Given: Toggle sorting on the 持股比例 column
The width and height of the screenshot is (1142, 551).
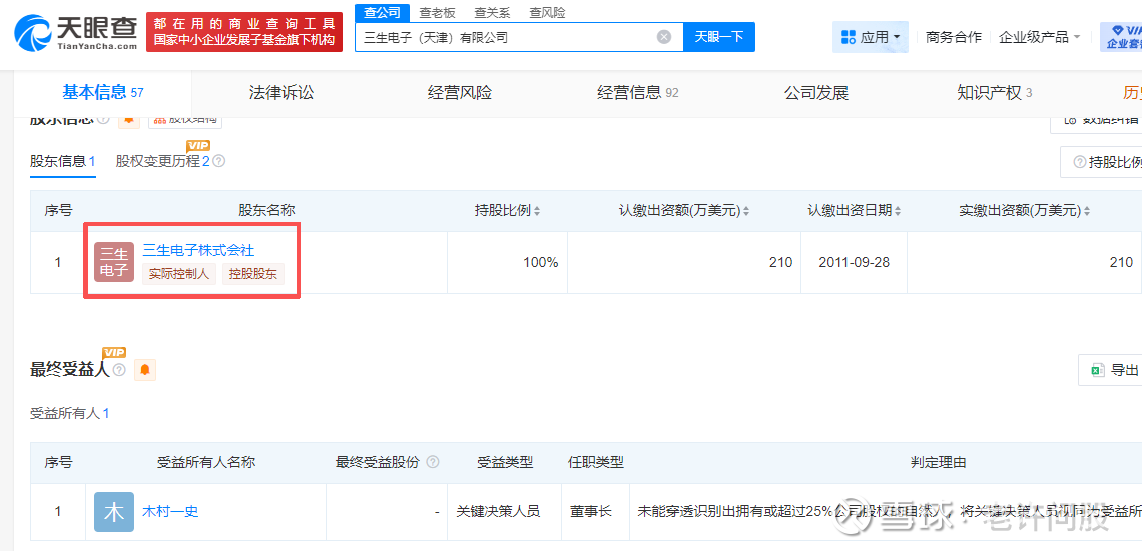Looking at the screenshot, I should click(x=536, y=211).
